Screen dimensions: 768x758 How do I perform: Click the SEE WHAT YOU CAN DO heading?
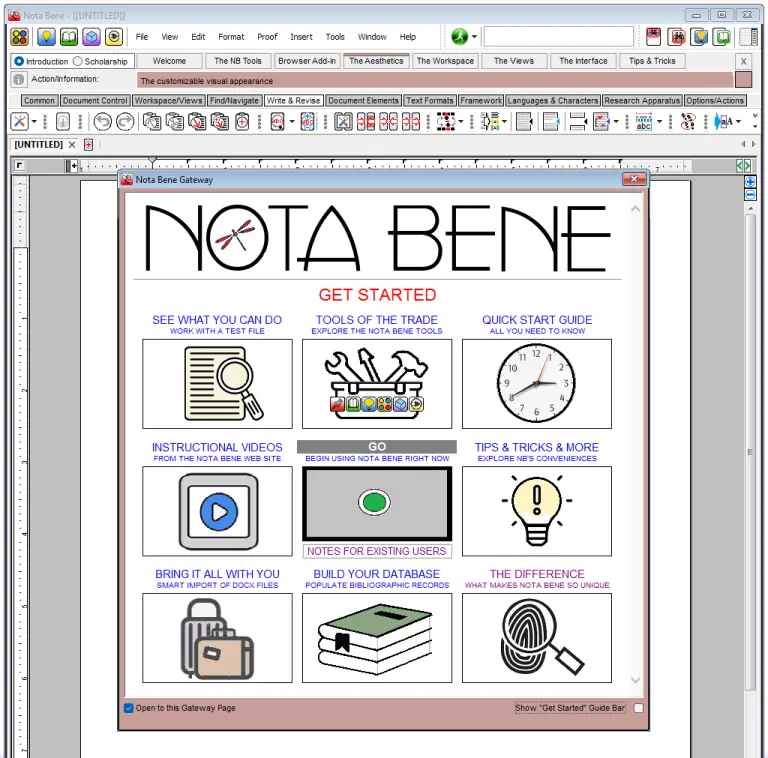217,320
